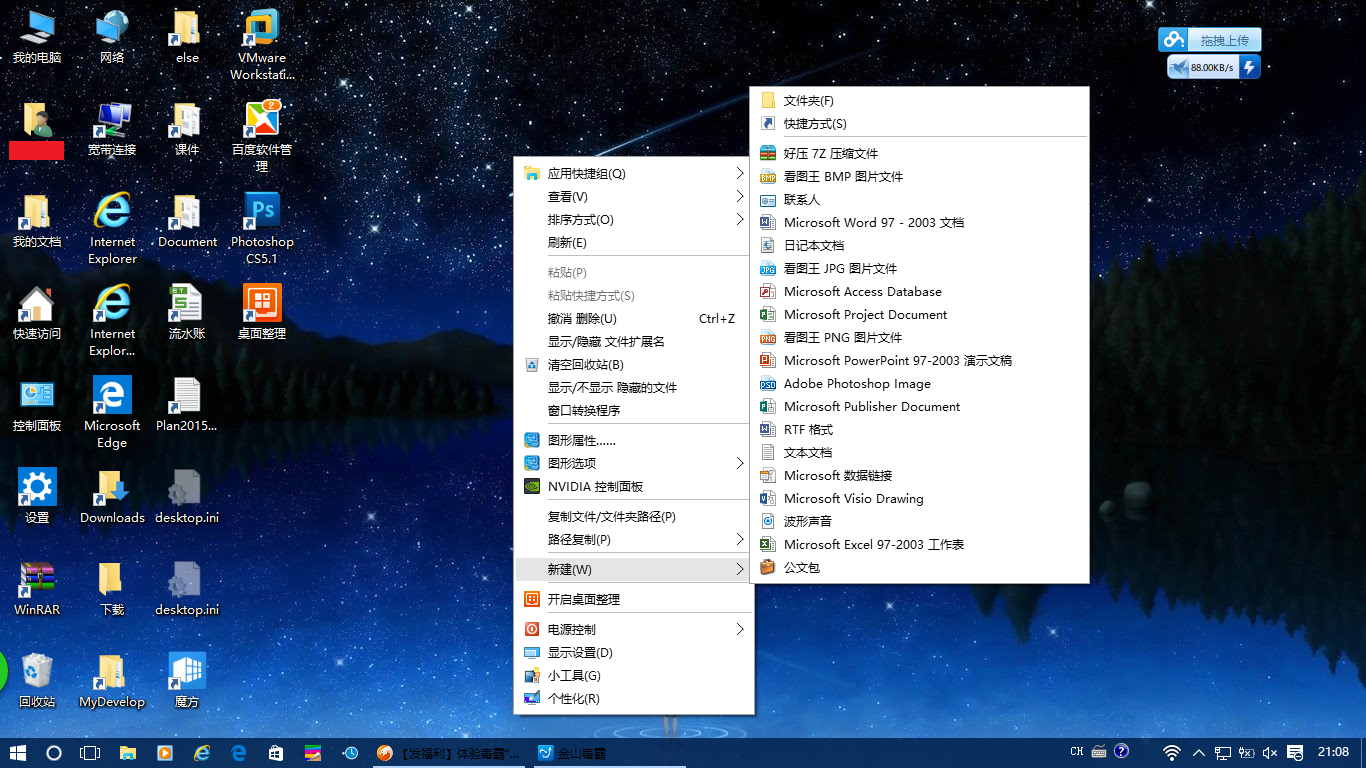
Task: Open the action center notification icon
Action: click(x=1295, y=752)
